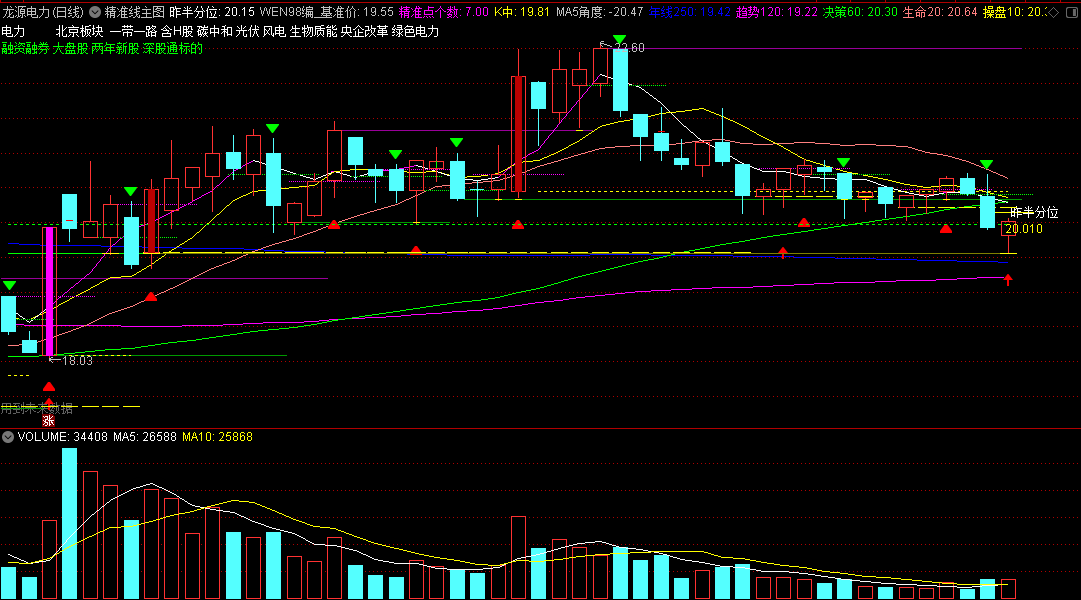The height and width of the screenshot is (600, 1081).
Task: Click the pink 生命20: 20.64 label
Action: [940, 12]
